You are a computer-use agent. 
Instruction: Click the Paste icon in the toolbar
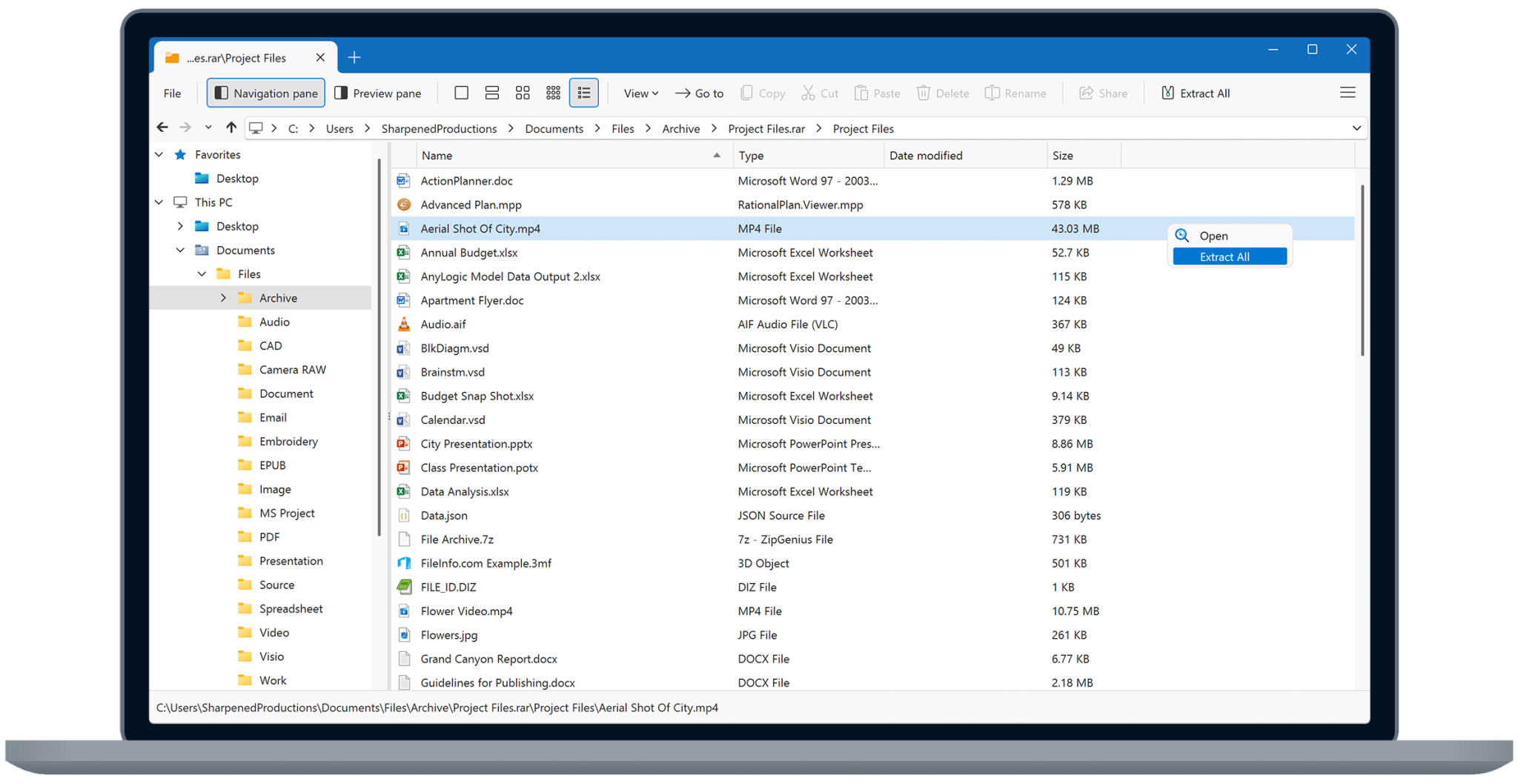[x=877, y=93]
